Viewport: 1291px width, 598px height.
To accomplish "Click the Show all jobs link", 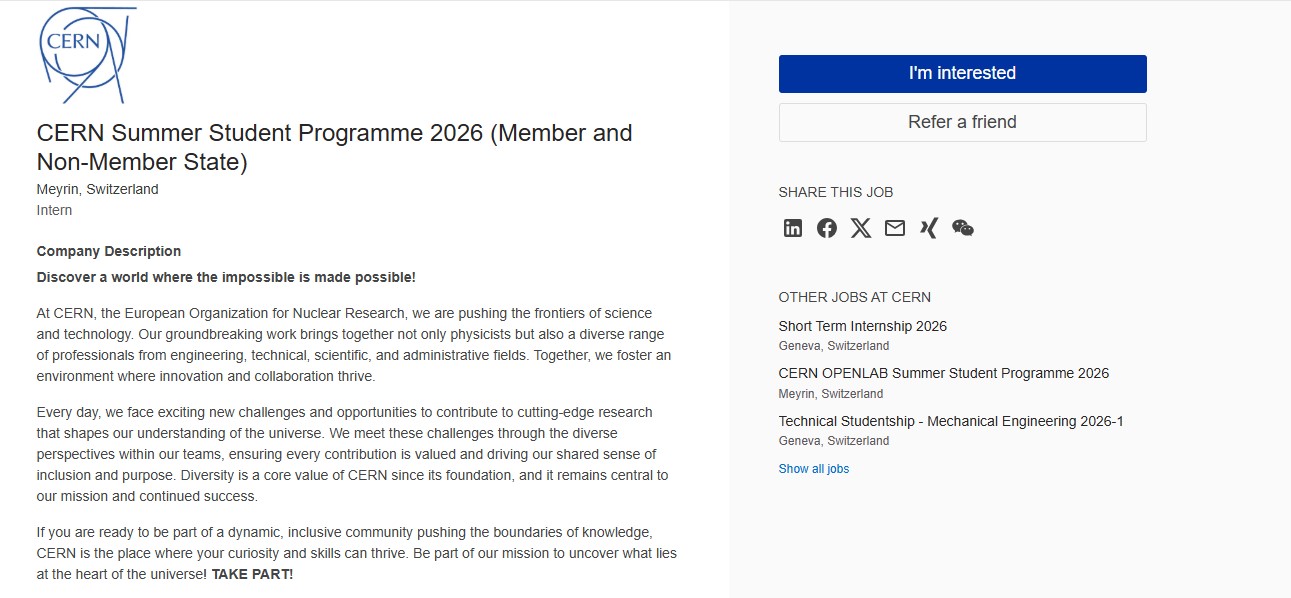I will click(x=813, y=469).
